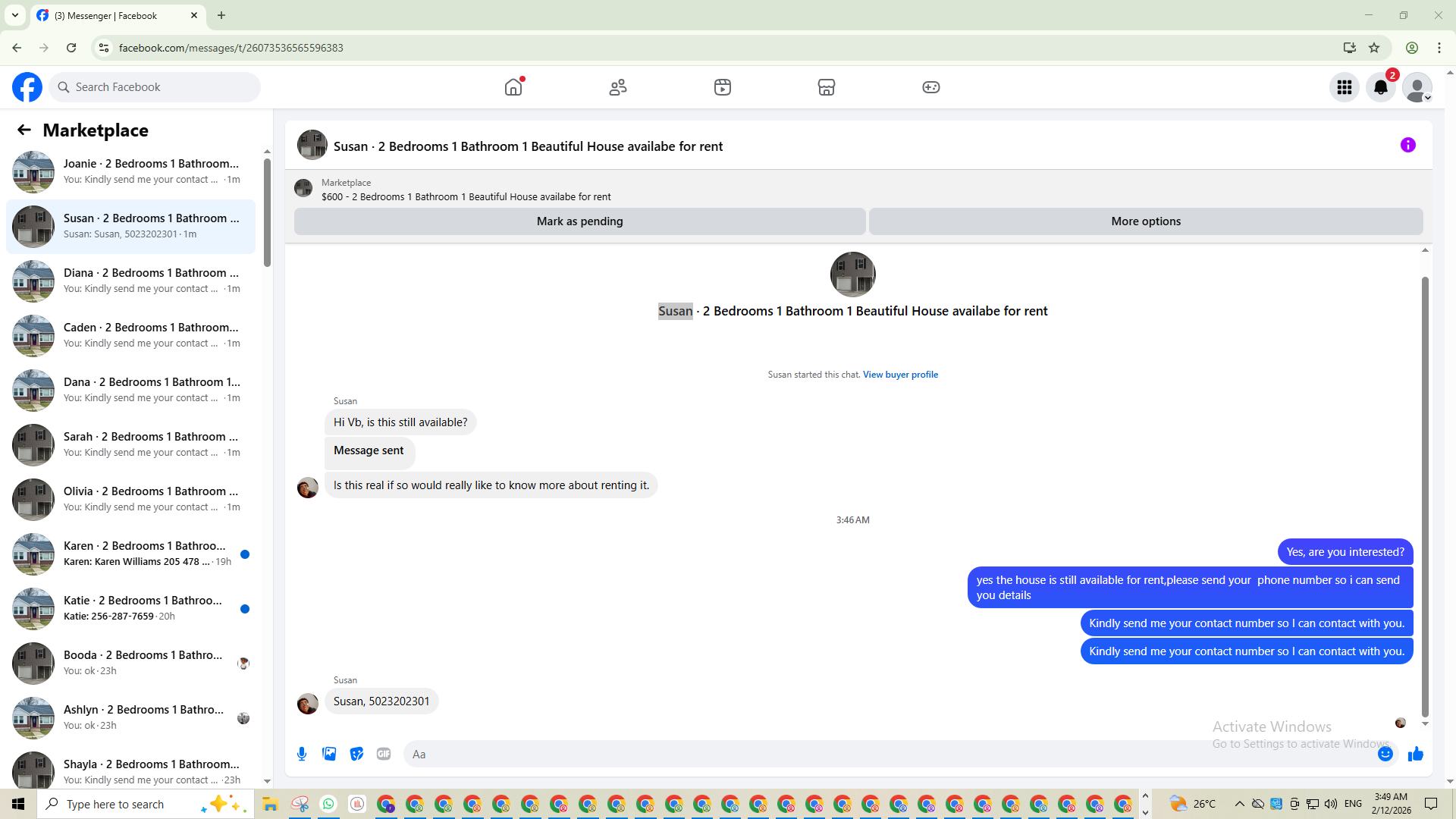Image resolution: width=1456 pixels, height=819 pixels.
Task: Click Mark as pending
Action: pyautogui.click(x=580, y=221)
